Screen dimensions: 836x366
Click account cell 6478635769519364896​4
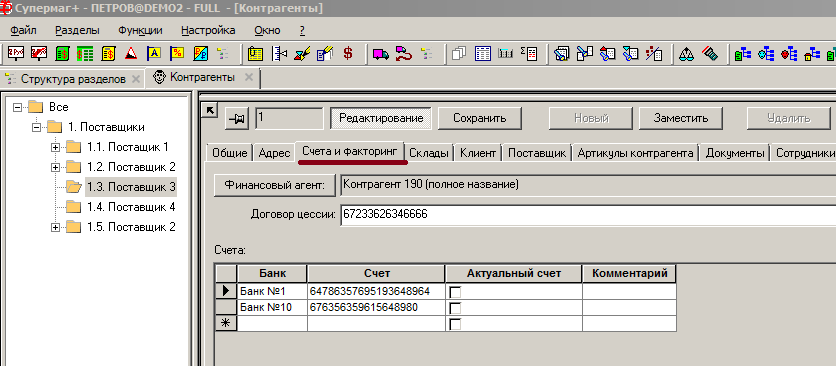[376, 291]
